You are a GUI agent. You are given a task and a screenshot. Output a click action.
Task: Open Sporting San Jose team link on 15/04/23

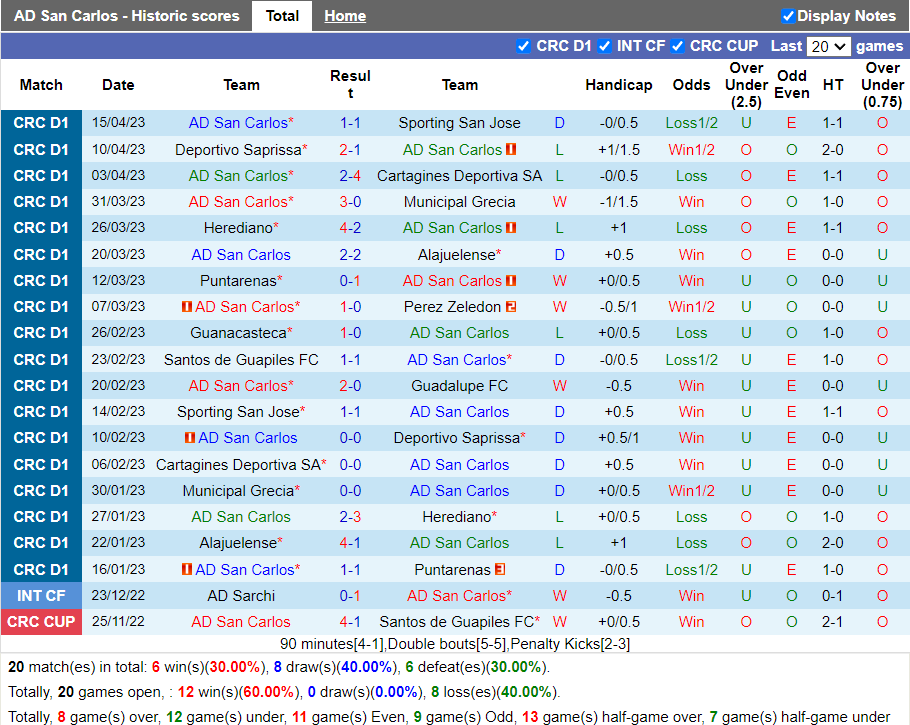coord(459,123)
